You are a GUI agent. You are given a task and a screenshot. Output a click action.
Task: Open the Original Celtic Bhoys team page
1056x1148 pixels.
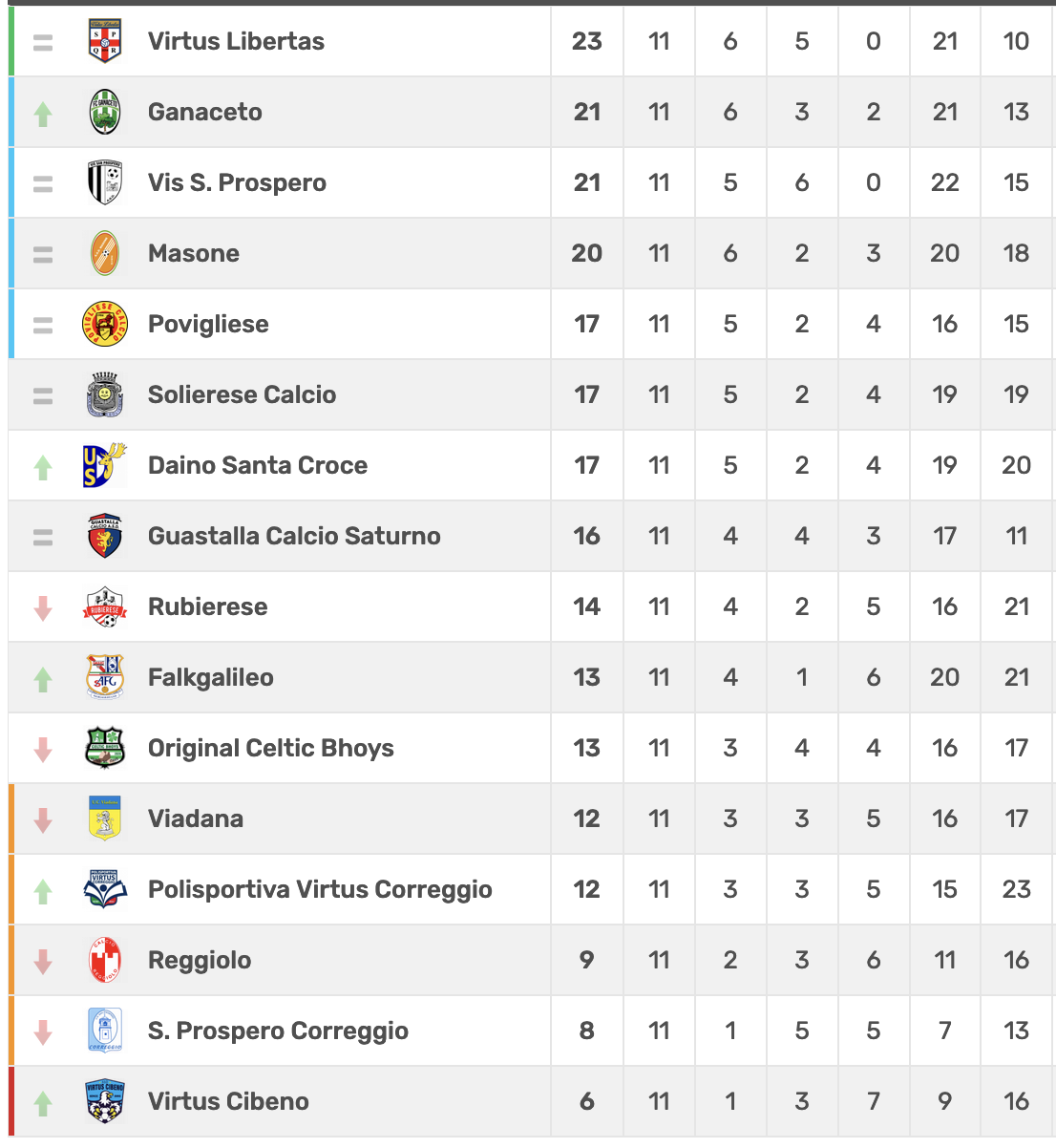coord(271,748)
